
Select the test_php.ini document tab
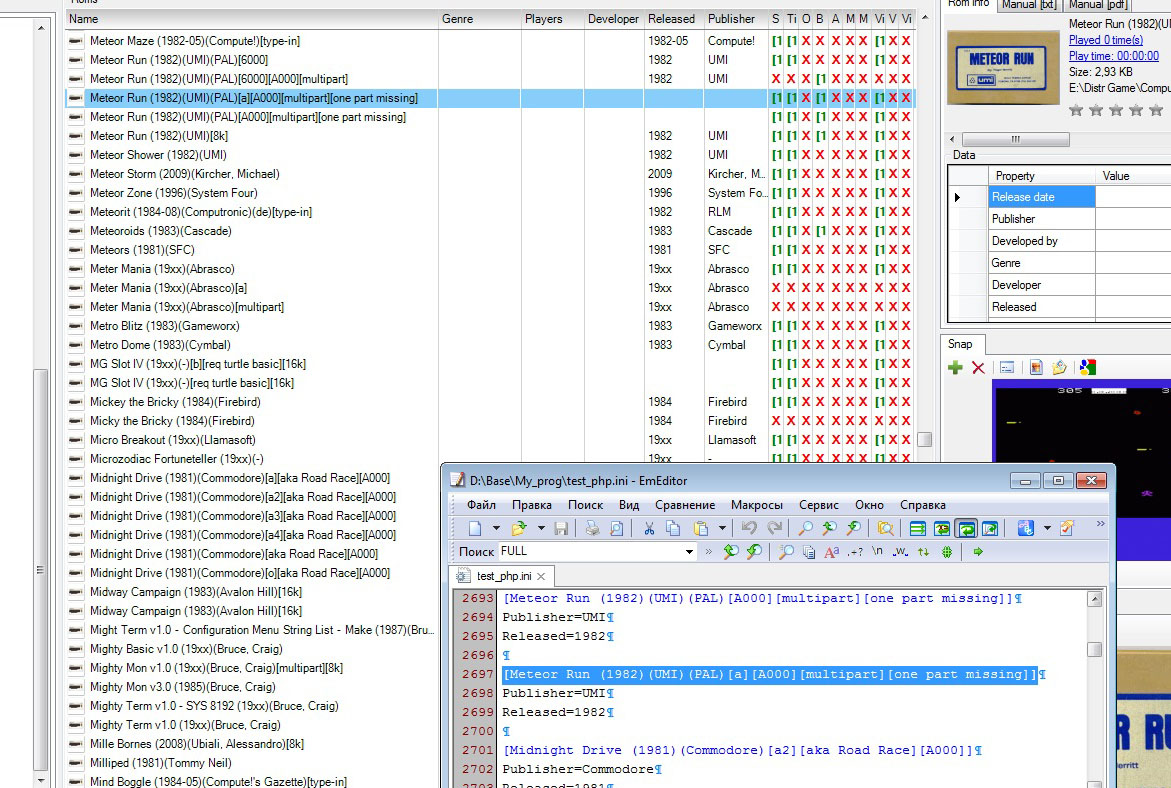click(503, 576)
